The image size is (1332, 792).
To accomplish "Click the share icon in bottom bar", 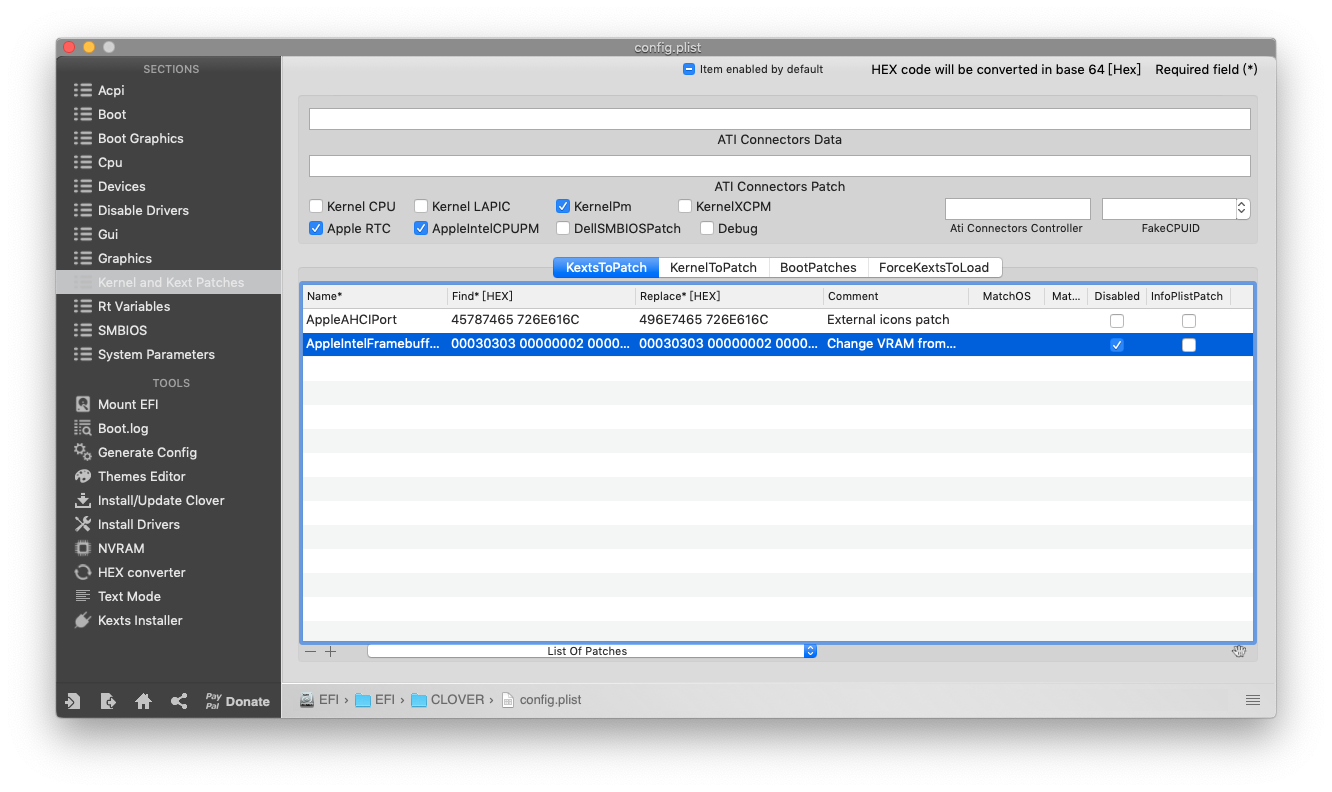I will click(179, 701).
